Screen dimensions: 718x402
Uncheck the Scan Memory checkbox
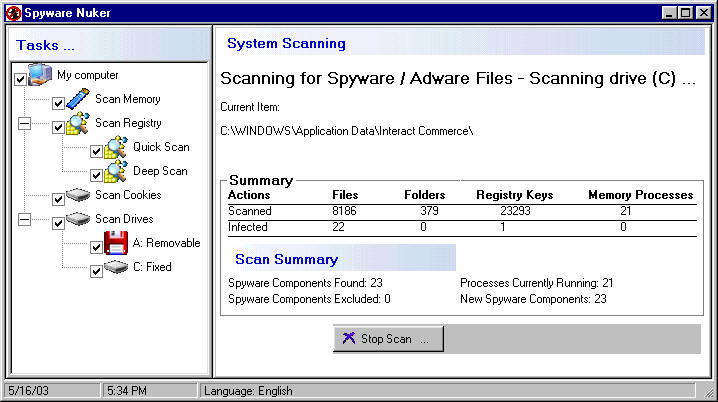pyautogui.click(x=58, y=103)
